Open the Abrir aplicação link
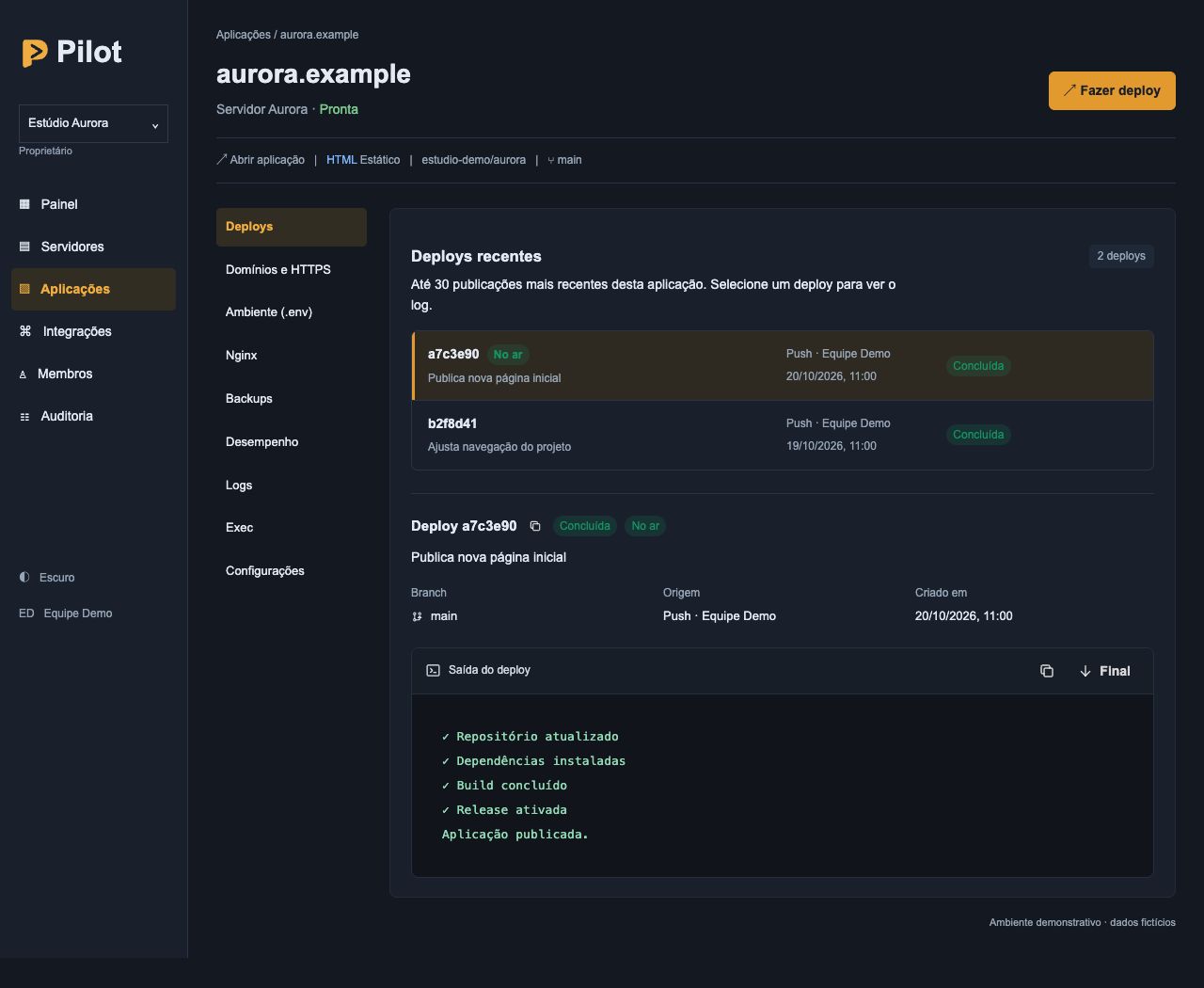Image resolution: width=1204 pixels, height=988 pixels. 261,160
